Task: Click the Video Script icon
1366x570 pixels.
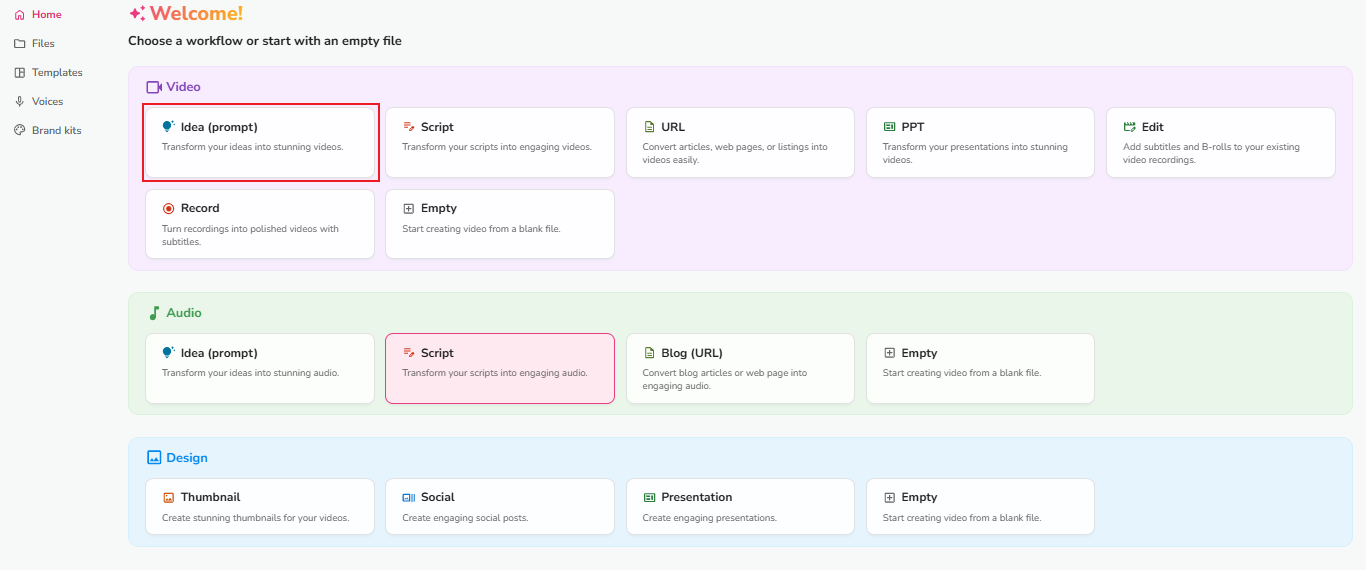Action: click(x=408, y=127)
